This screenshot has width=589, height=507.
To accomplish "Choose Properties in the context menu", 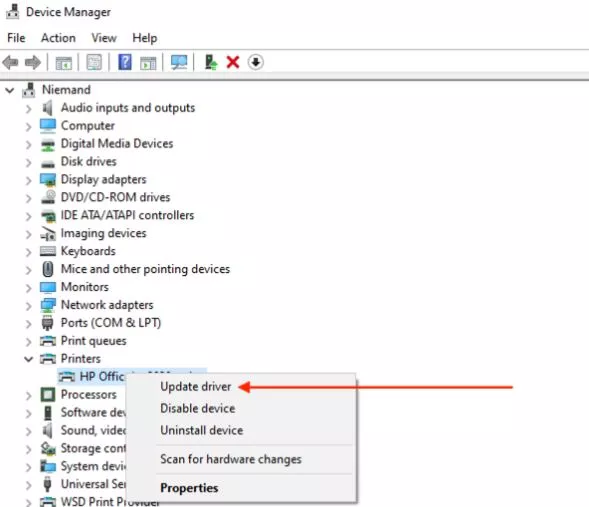I will pyautogui.click(x=189, y=488).
